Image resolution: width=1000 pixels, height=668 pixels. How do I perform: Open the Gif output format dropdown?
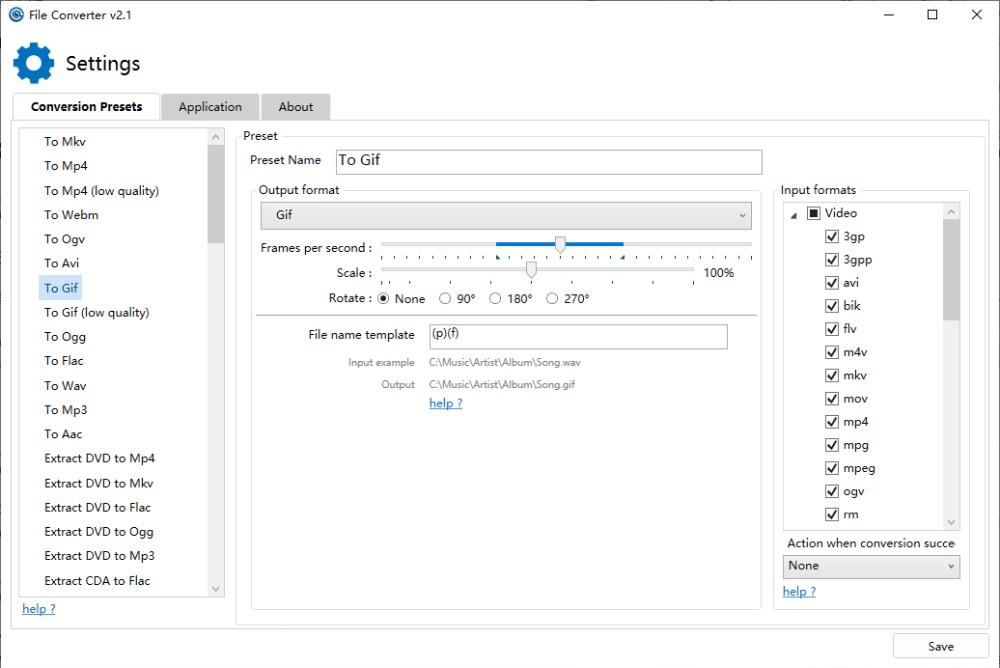point(505,215)
